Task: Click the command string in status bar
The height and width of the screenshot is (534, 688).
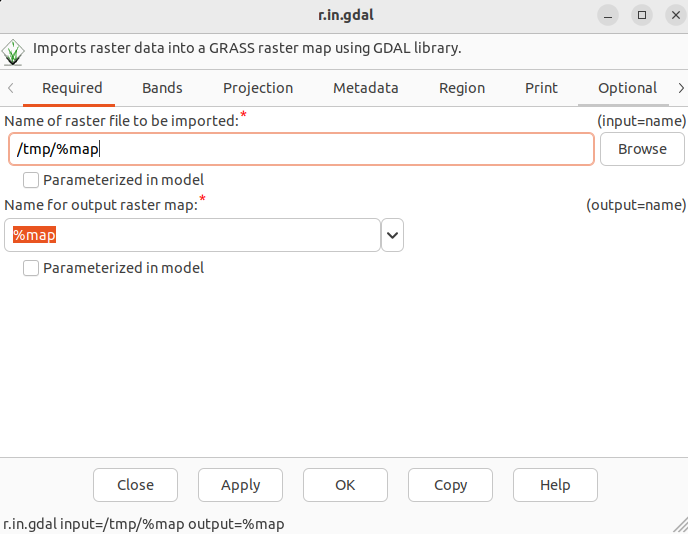Action: point(143,524)
